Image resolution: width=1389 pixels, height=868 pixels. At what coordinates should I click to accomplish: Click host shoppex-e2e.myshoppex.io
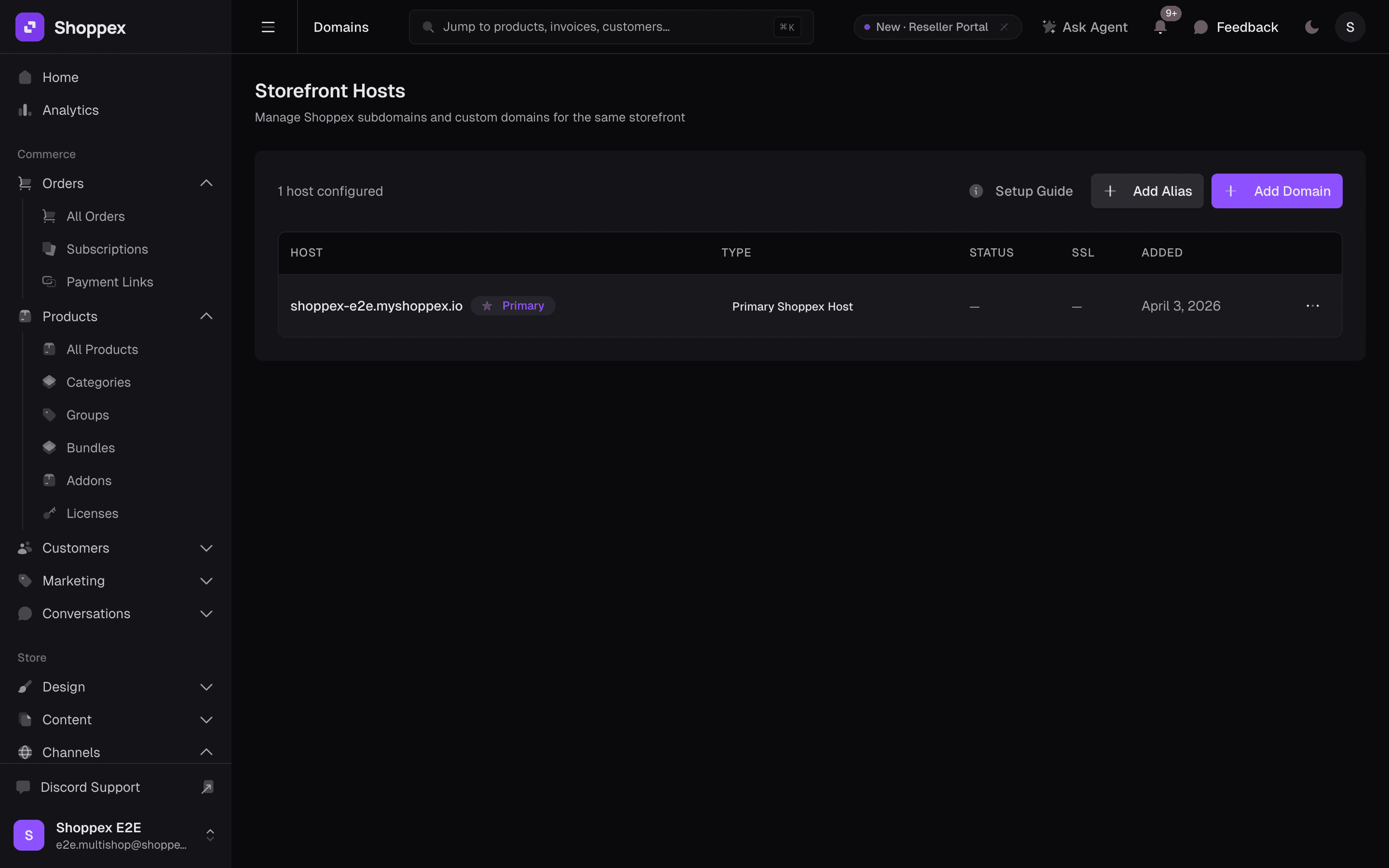[x=376, y=306]
